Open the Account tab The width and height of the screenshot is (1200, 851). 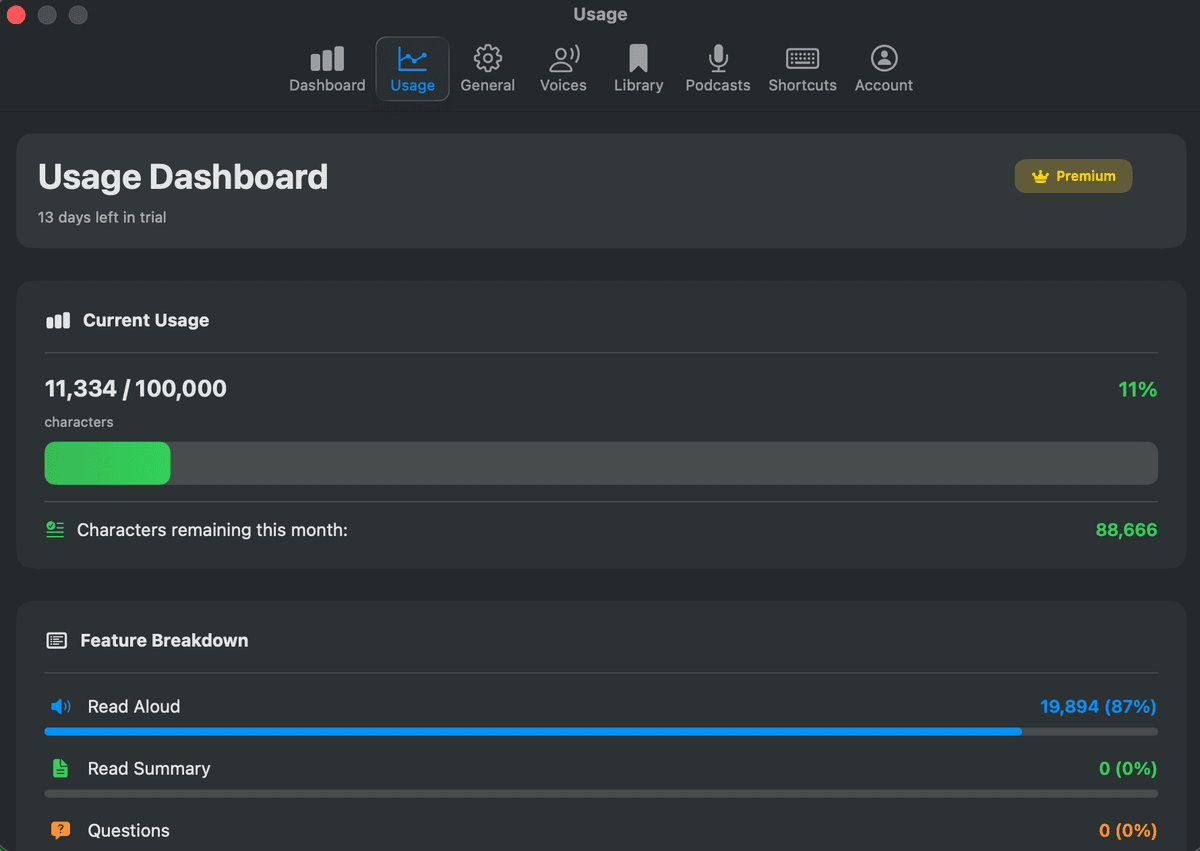883,70
